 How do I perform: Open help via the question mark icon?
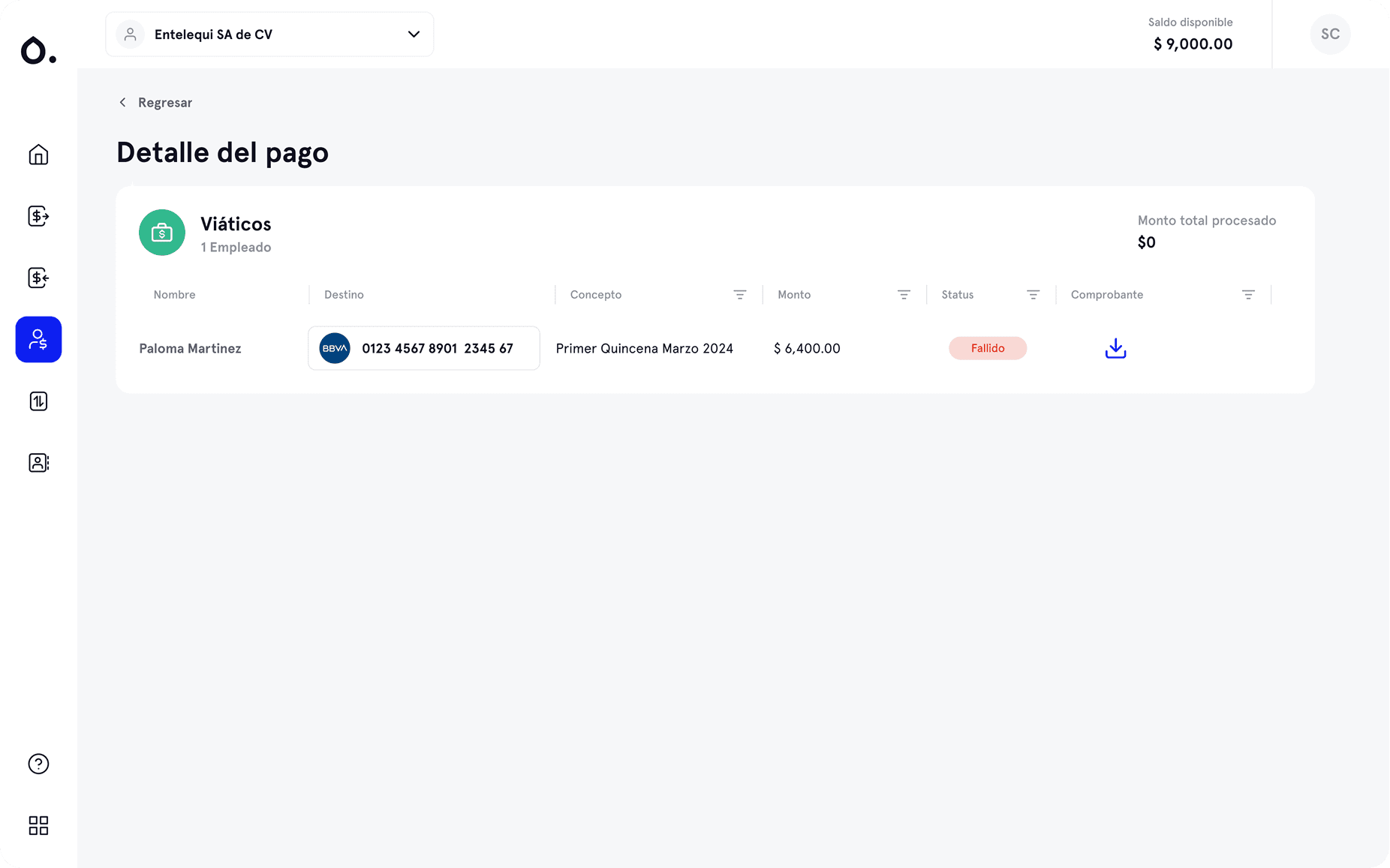pyautogui.click(x=38, y=764)
